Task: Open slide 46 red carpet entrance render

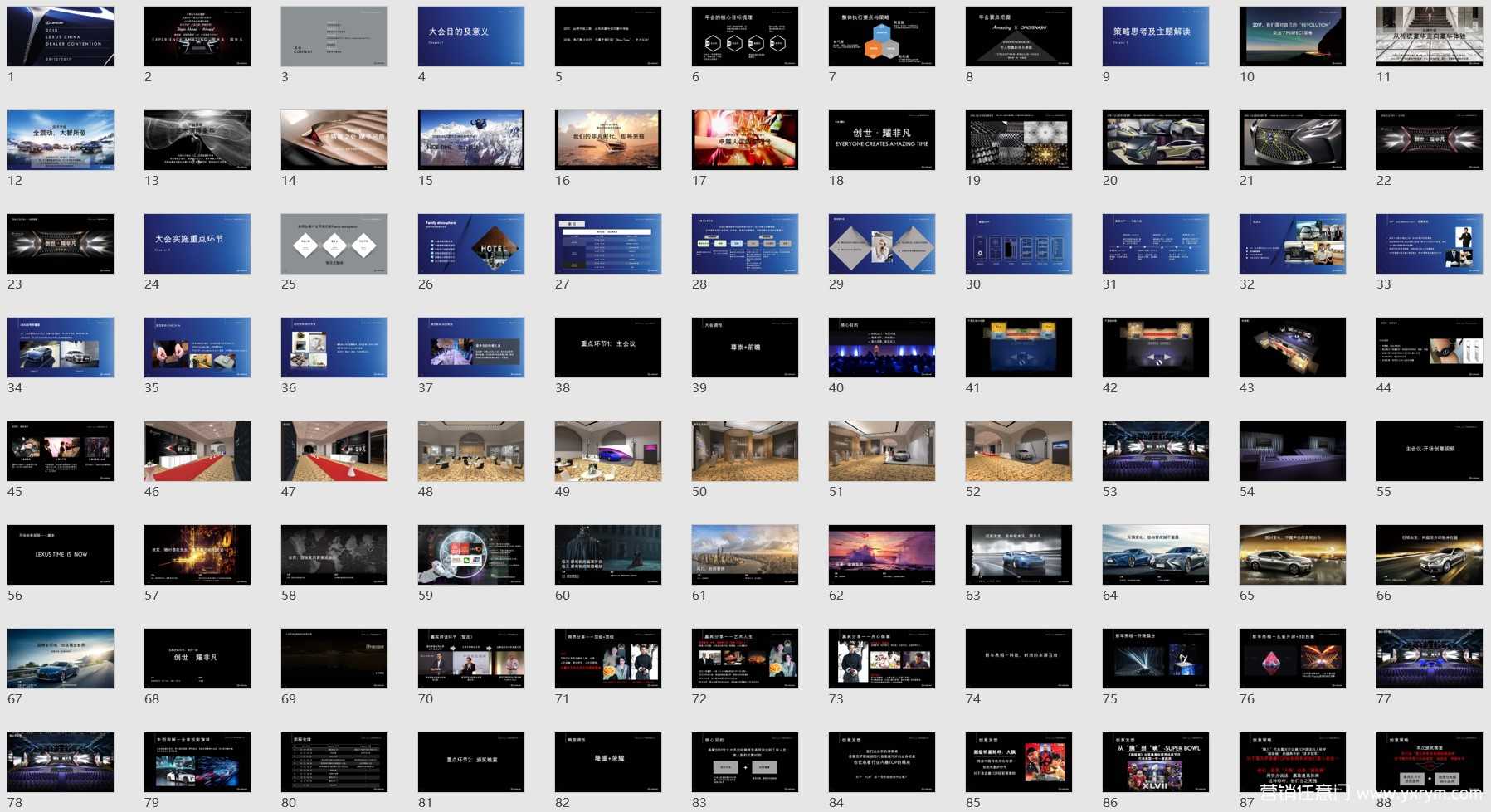Action: (x=197, y=451)
